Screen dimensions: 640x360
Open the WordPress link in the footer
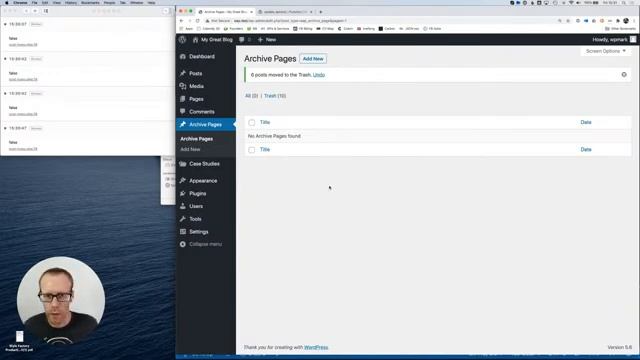coord(316,347)
